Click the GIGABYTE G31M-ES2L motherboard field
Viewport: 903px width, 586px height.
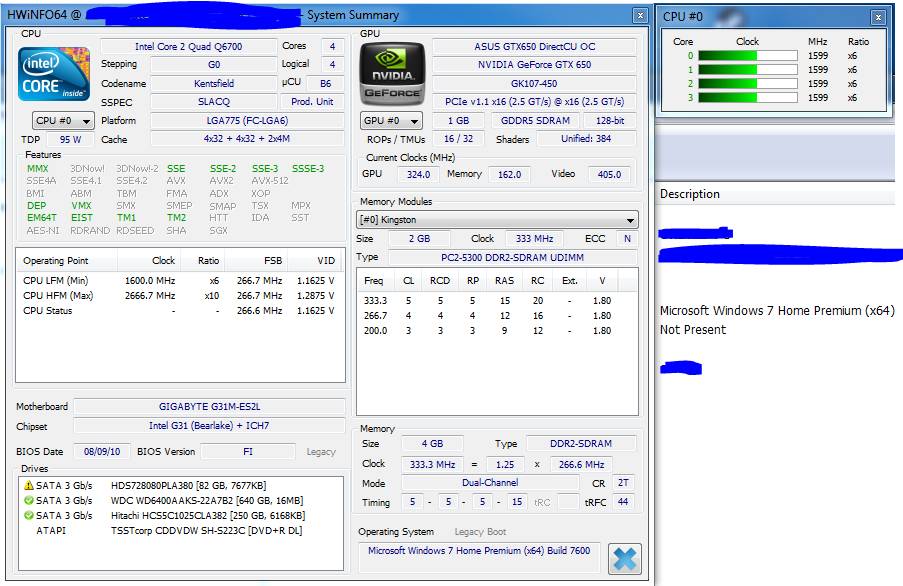tap(210, 406)
